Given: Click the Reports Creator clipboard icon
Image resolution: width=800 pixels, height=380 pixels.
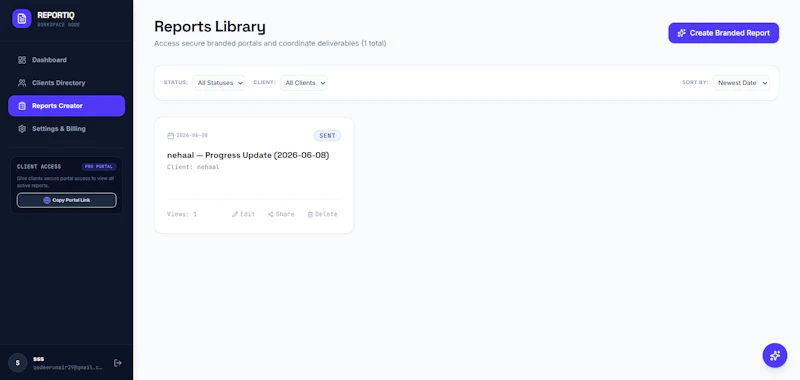Looking at the screenshot, I should click(22, 106).
